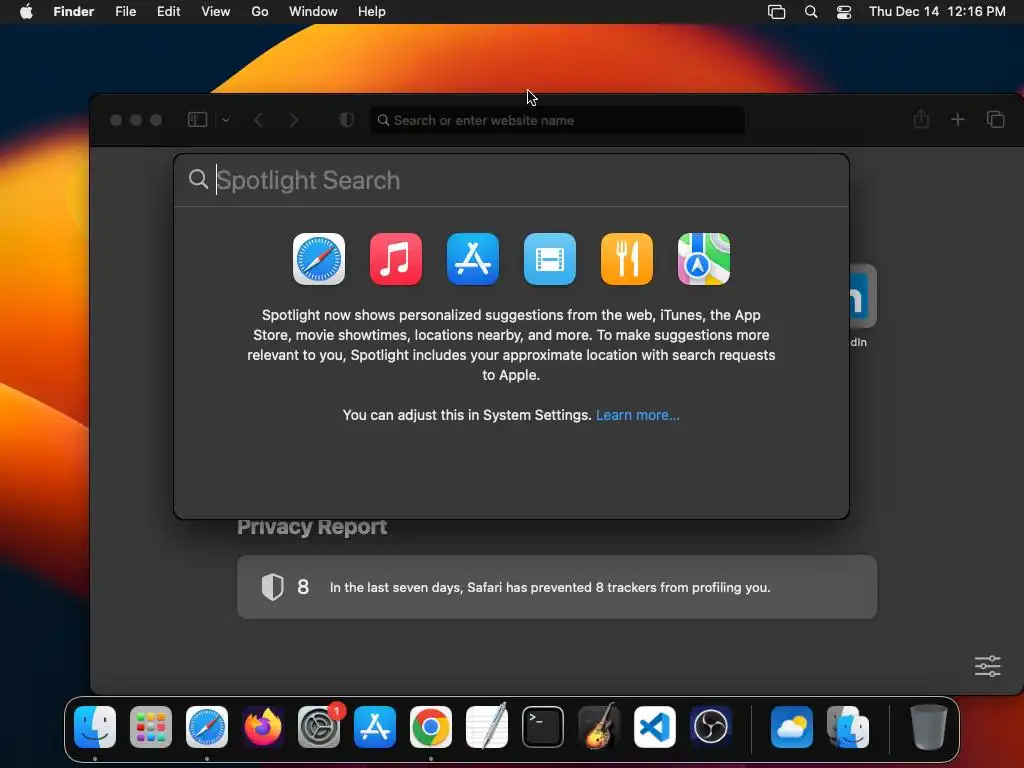Open Finder from the Dock
The image size is (1024, 768).
95,727
